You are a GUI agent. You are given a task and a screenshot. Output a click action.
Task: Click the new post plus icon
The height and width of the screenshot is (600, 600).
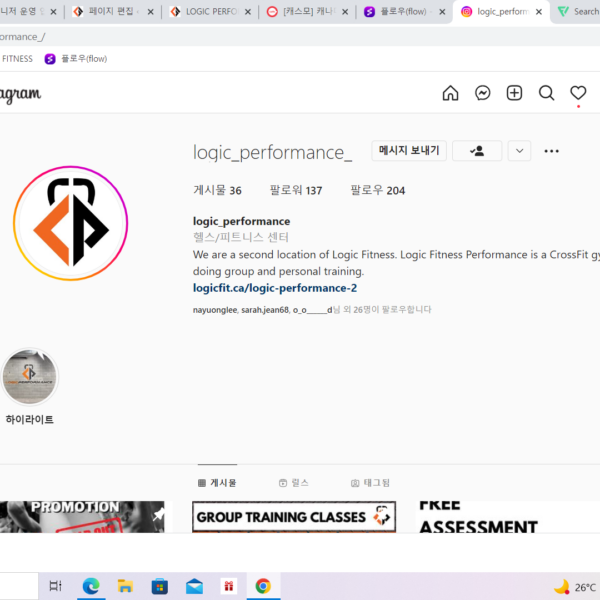click(514, 93)
